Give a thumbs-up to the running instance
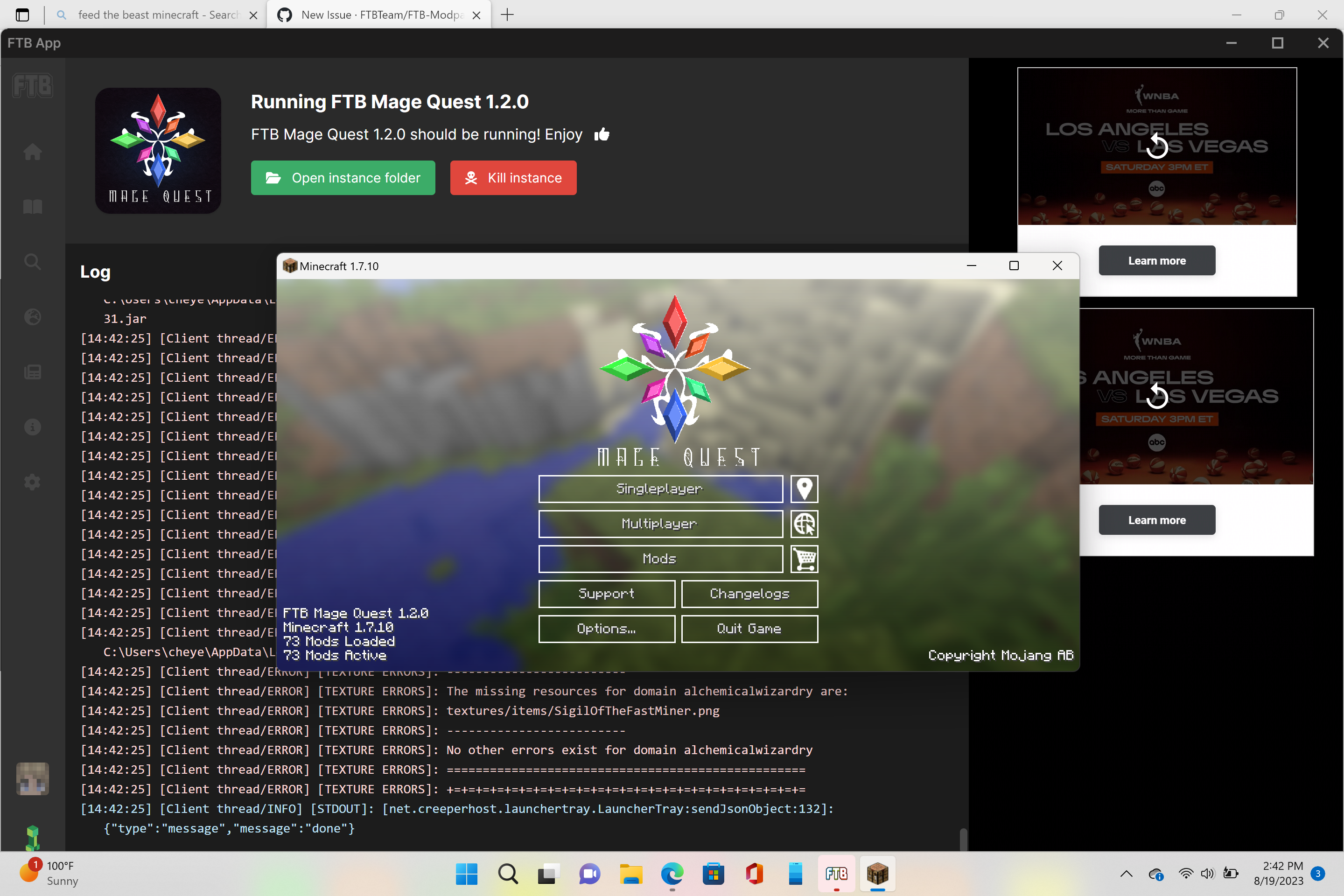Viewport: 1344px width, 896px height. pos(602,134)
